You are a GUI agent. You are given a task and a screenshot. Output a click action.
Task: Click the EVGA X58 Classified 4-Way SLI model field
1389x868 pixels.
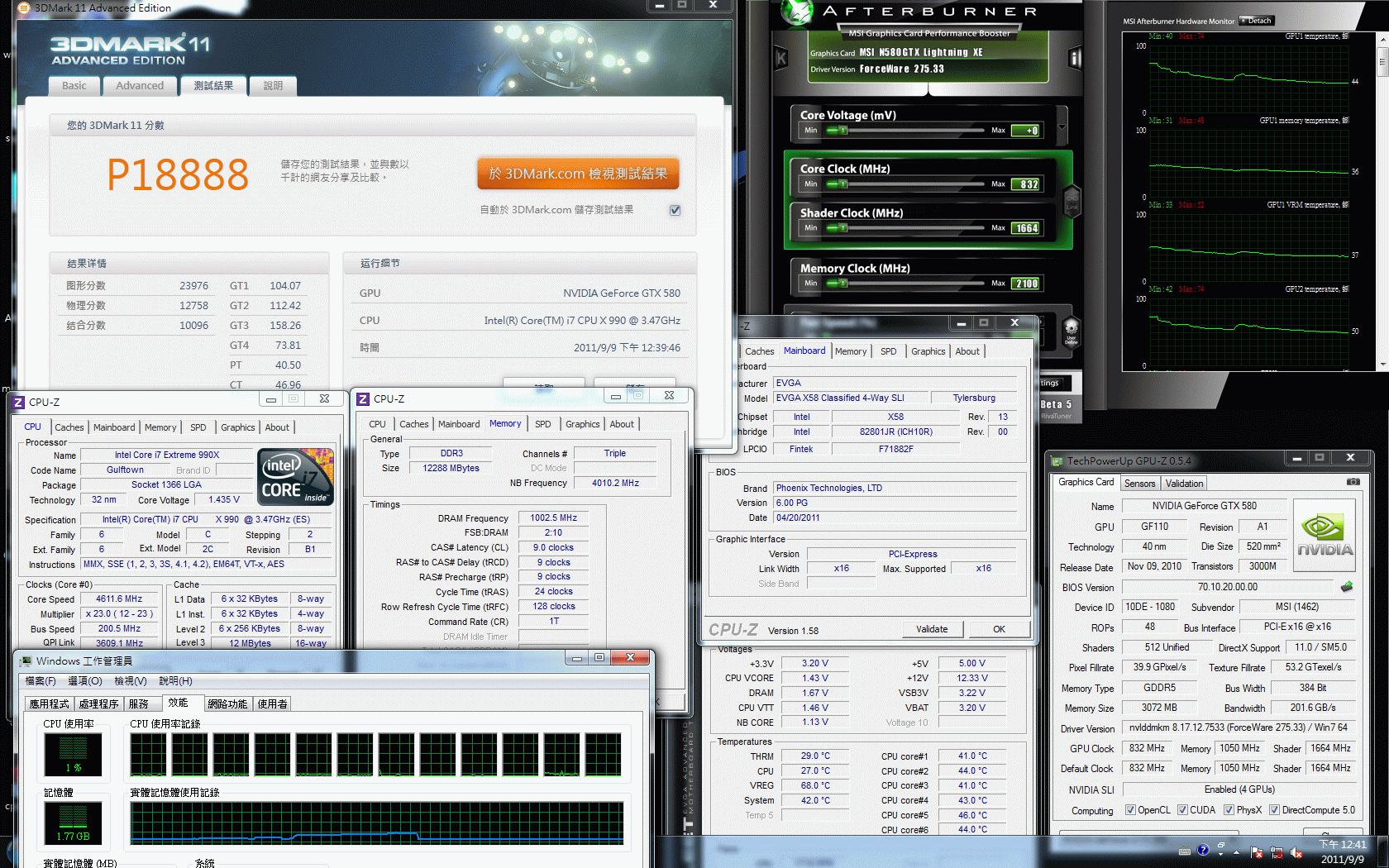pyautogui.click(x=851, y=398)
